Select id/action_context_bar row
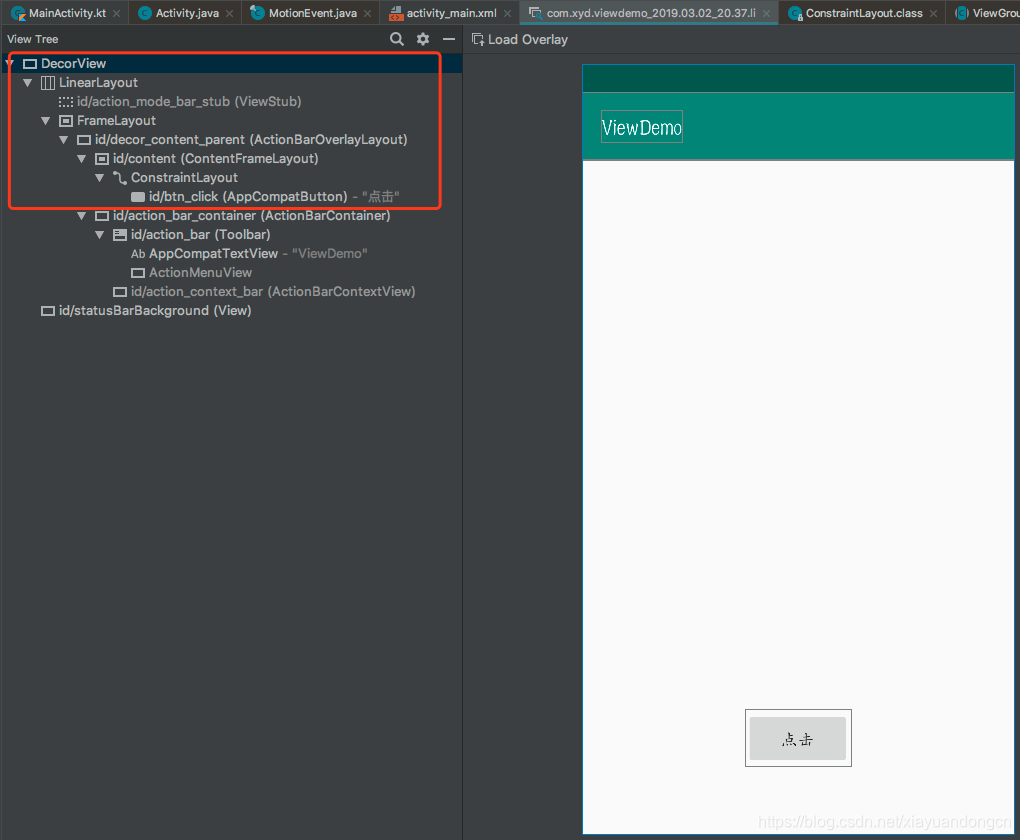Viewport: 1020px width, 840px height. 231,291
